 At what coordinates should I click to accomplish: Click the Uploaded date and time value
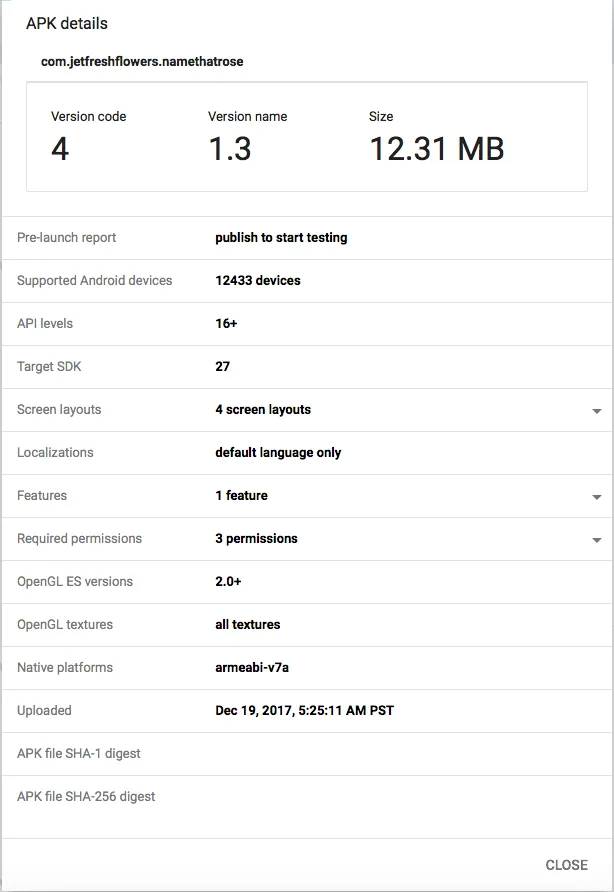[305, 710]
